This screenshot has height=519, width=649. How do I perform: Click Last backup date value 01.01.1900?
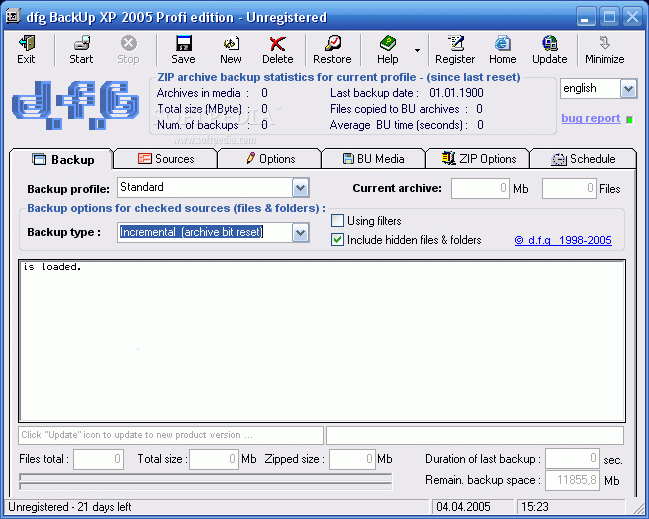(x=456, y=93)
